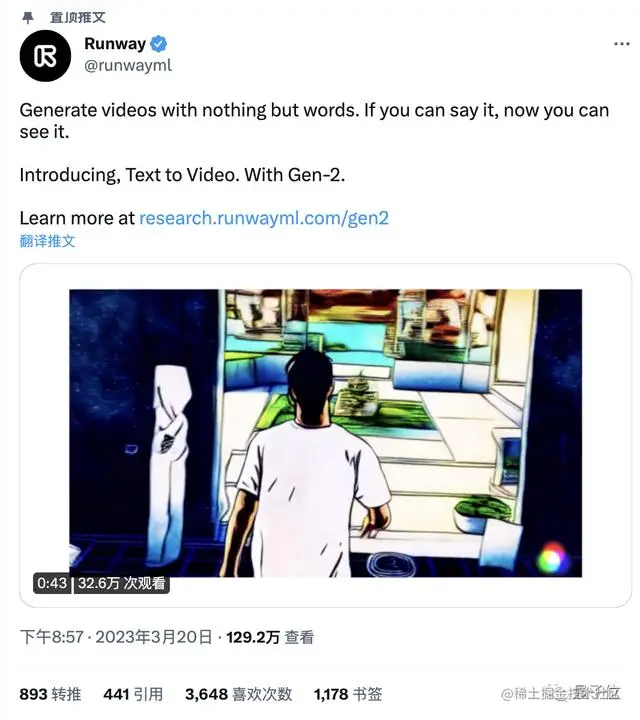Open the 1,178 书签 bookmarks count
Screen dimensions: 640x720
[x=348, y=694]
